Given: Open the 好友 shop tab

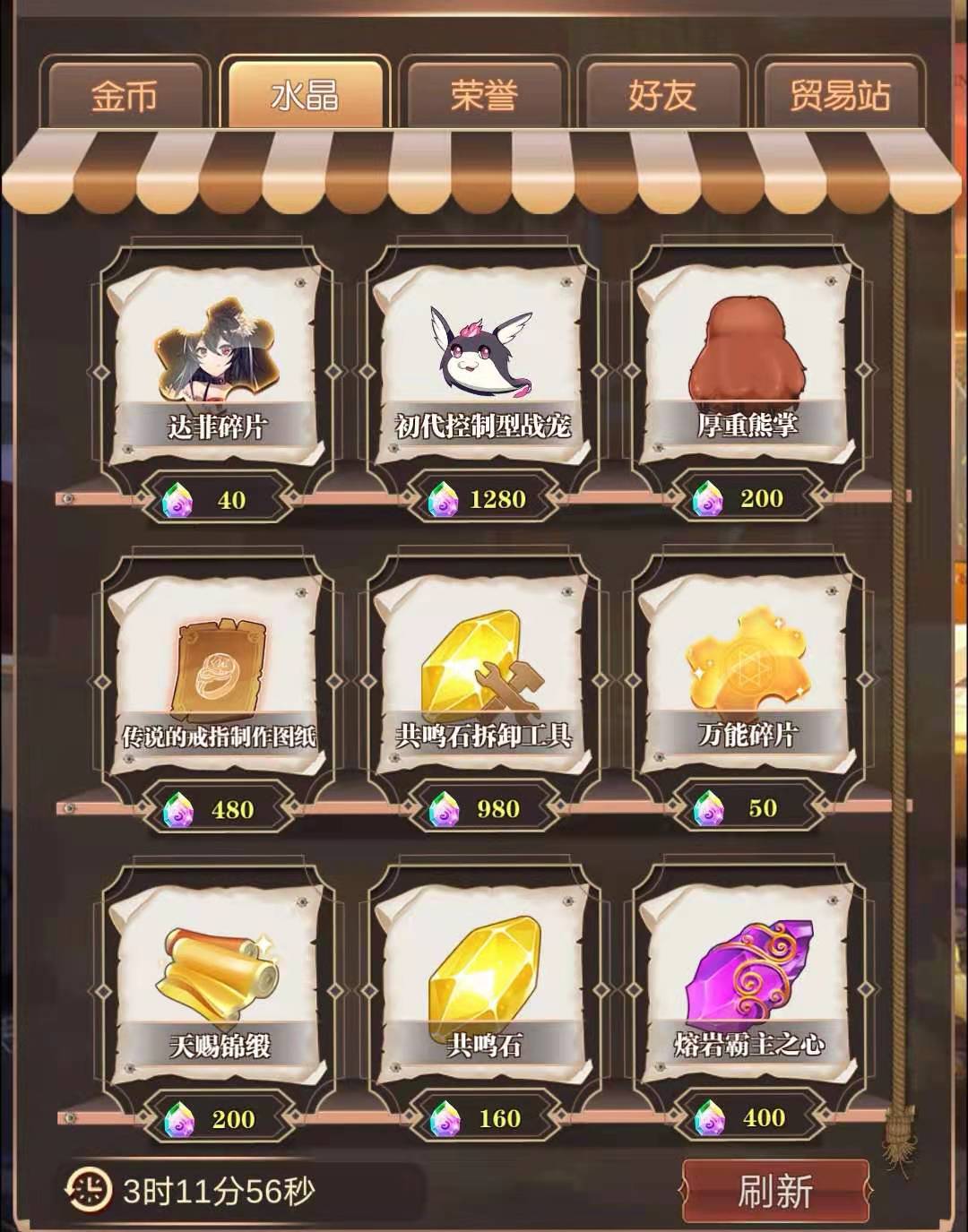Looking at the screenshot, I should coord(661,93).
